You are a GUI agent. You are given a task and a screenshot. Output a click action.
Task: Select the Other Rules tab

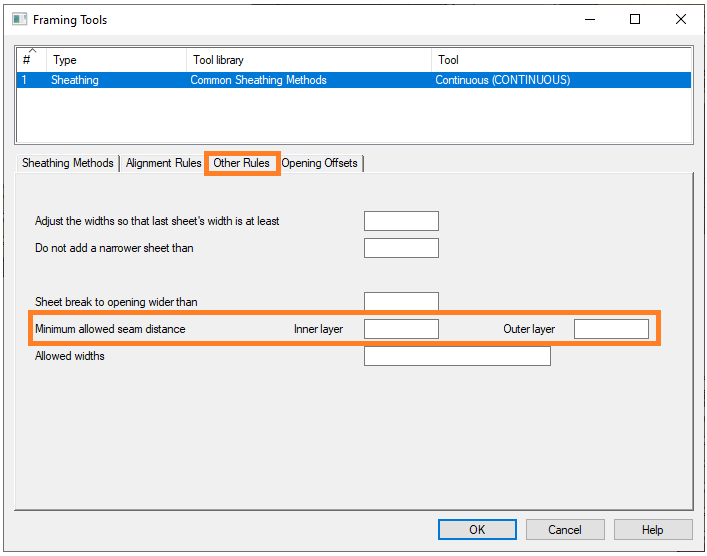tap(241, 163)
